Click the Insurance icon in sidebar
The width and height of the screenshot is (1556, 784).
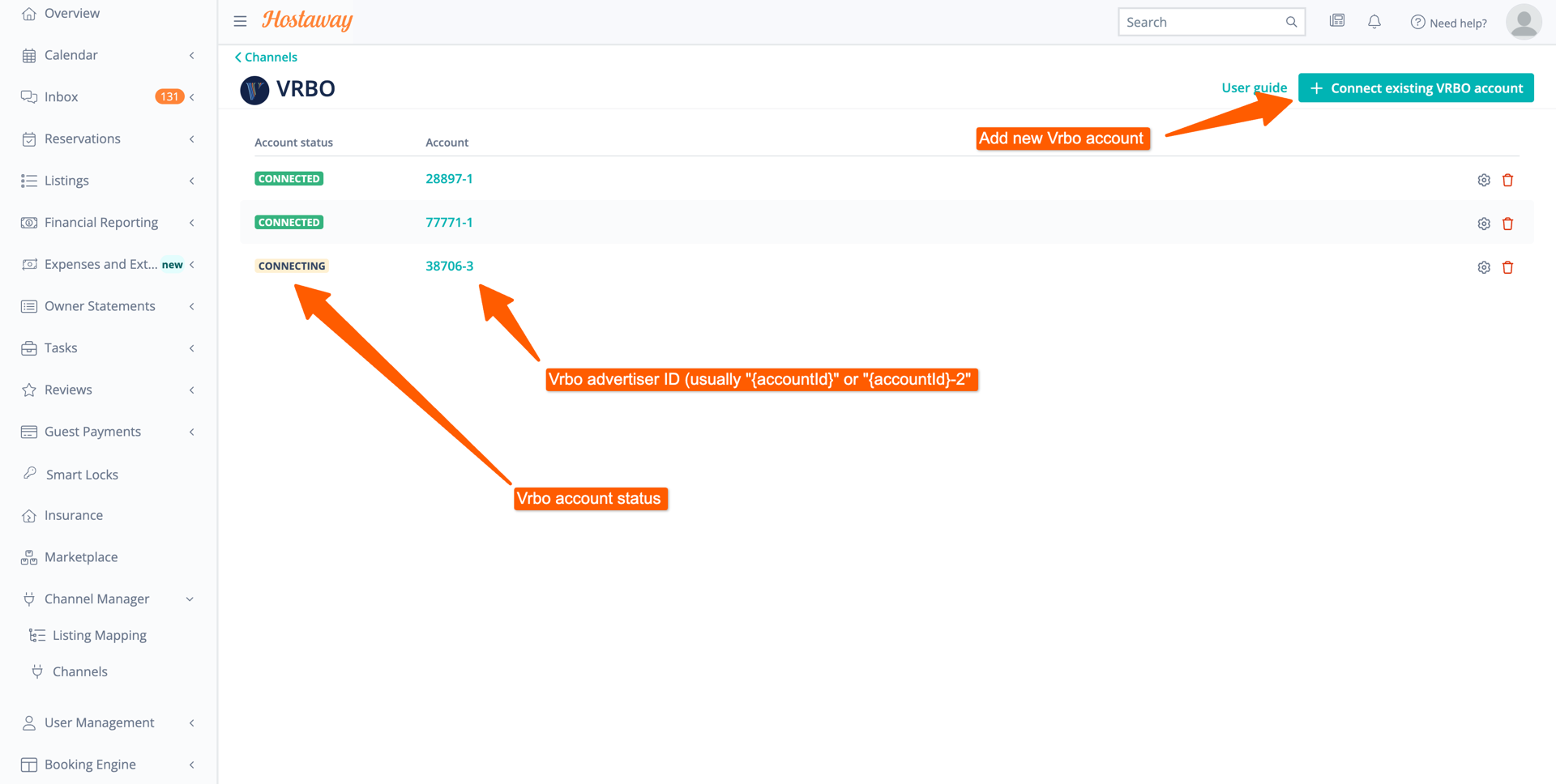point(29,516)
